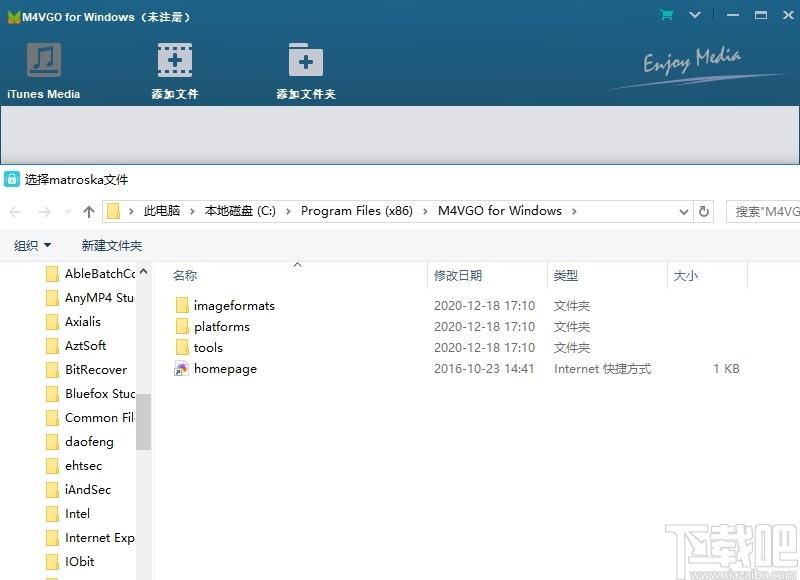Image resolution: width=800 pixels, height=580 pixels.
Task: Open the 组织 menu
Action: 33,245
